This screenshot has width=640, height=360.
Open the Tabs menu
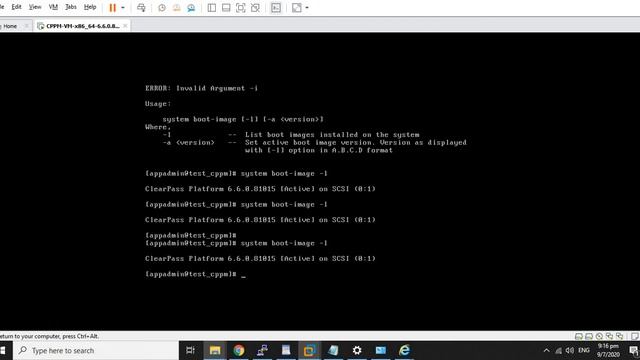[x=71, y=7]
